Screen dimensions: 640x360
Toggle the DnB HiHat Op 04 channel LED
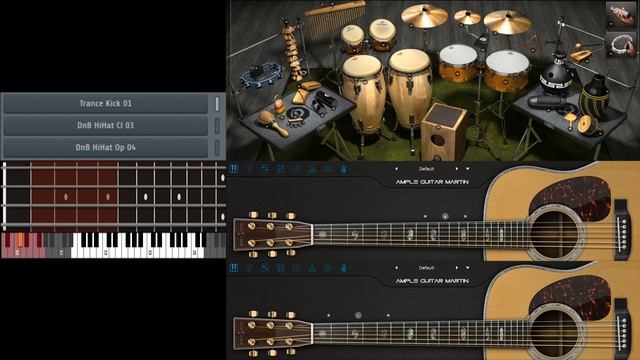pos(217,148)
